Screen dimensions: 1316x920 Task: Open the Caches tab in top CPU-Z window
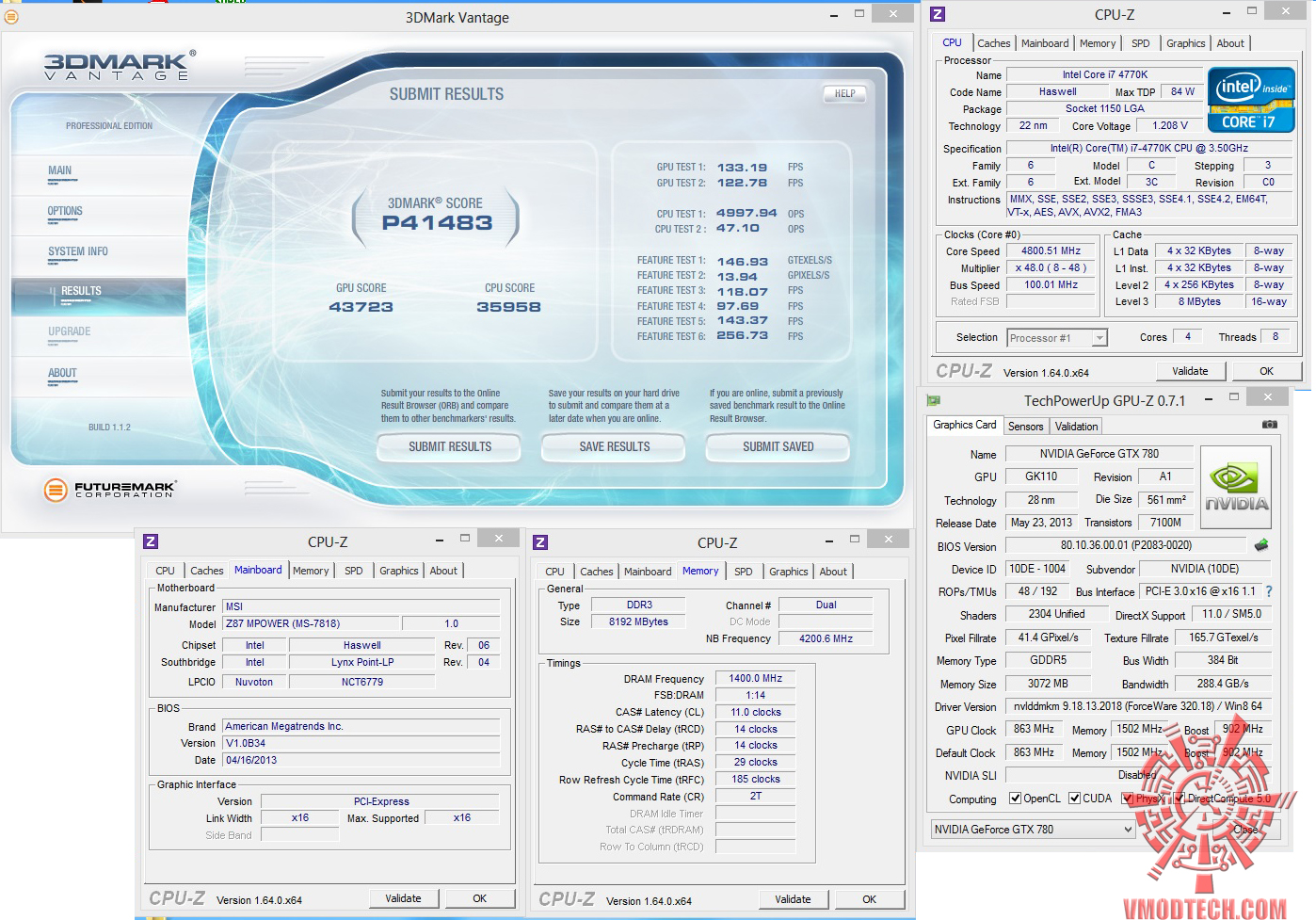993,43
